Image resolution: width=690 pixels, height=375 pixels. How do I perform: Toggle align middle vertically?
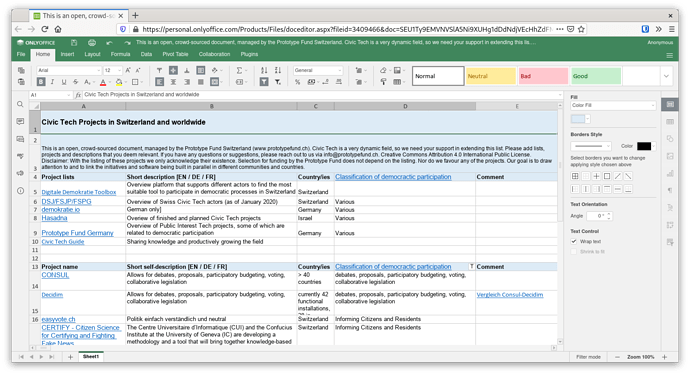173,70
